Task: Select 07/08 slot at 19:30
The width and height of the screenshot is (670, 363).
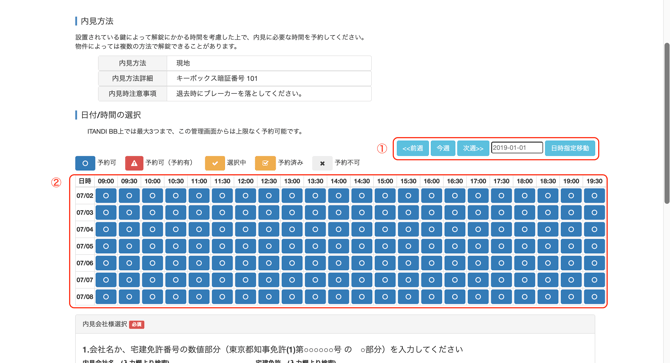Action: [594, 297]
